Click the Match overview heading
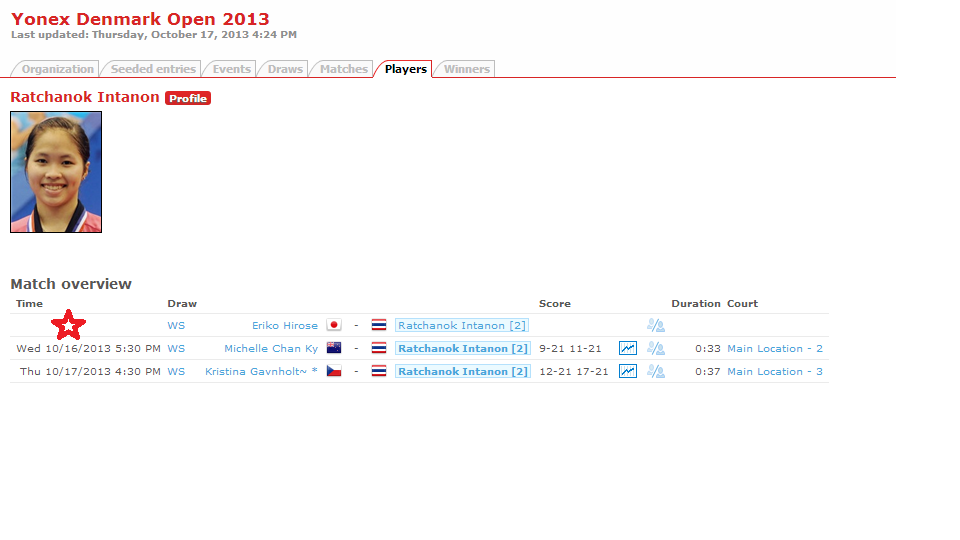 (71, 284)
